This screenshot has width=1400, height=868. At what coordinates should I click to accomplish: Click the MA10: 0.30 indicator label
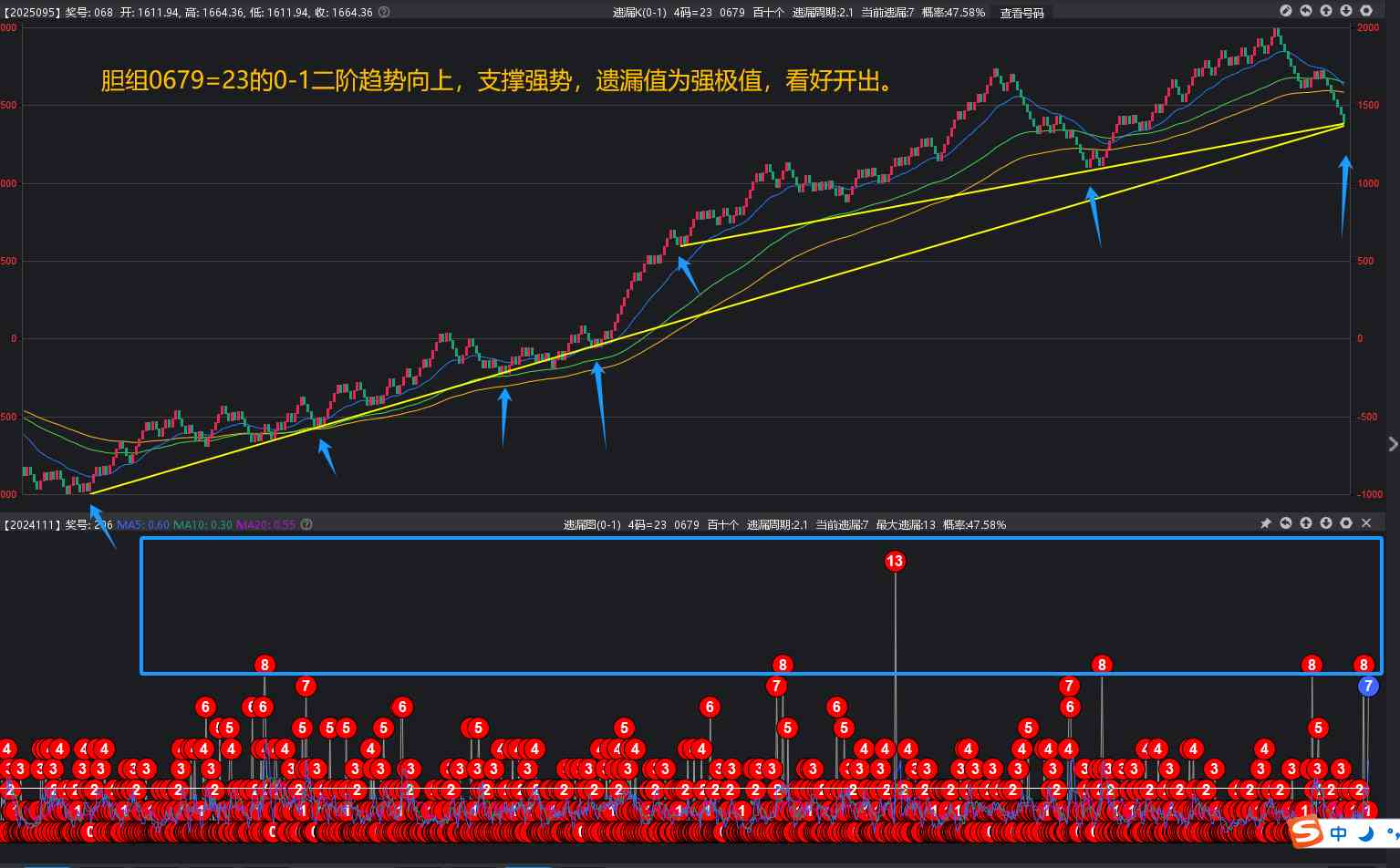tap(202, 524)
